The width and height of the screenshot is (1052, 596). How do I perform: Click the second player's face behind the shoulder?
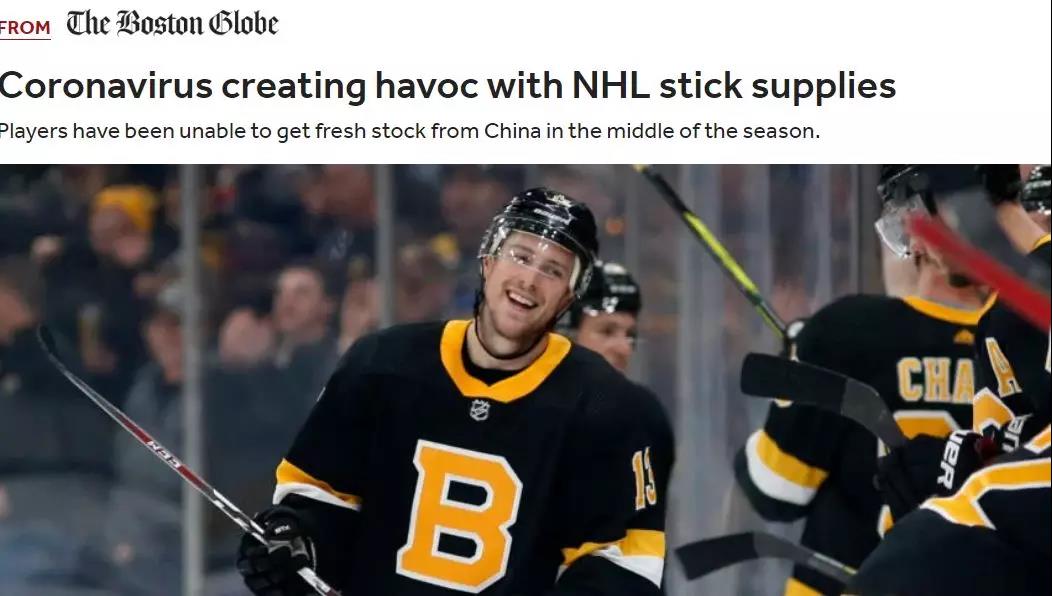coord(608,336)
